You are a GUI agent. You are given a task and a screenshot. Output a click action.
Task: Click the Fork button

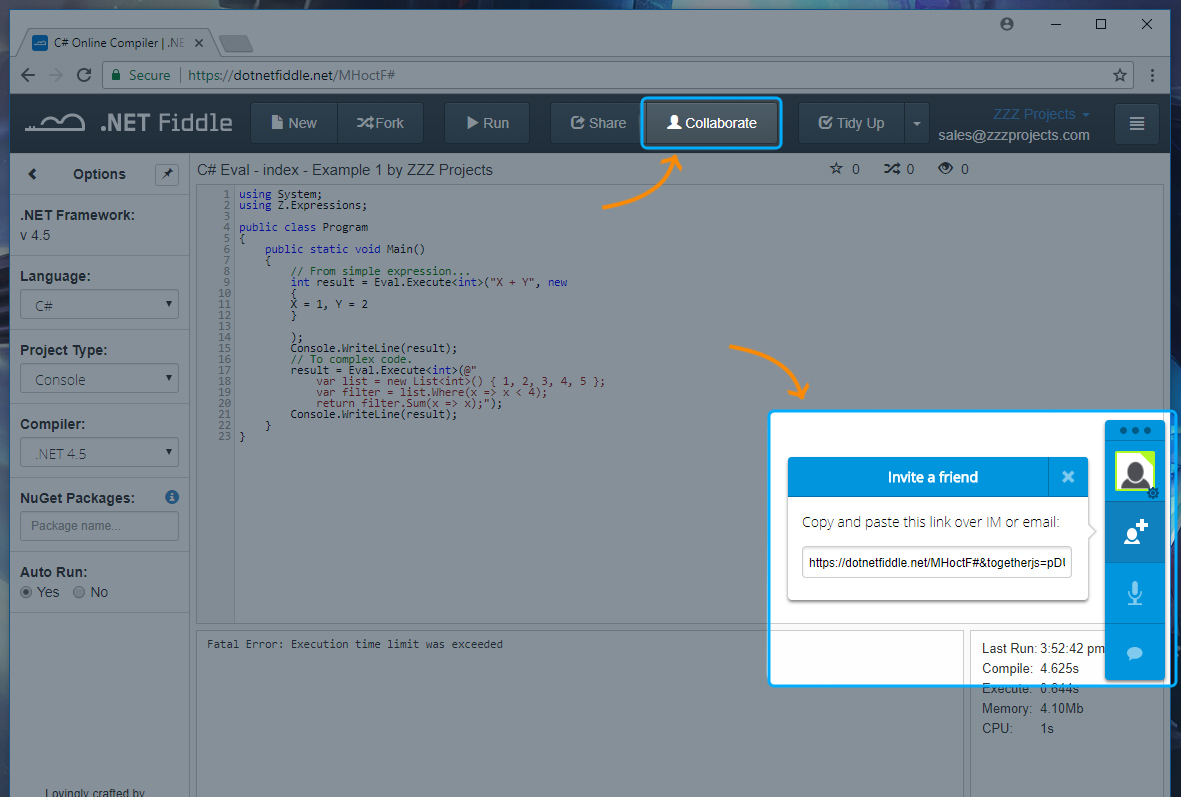[380, 123]
